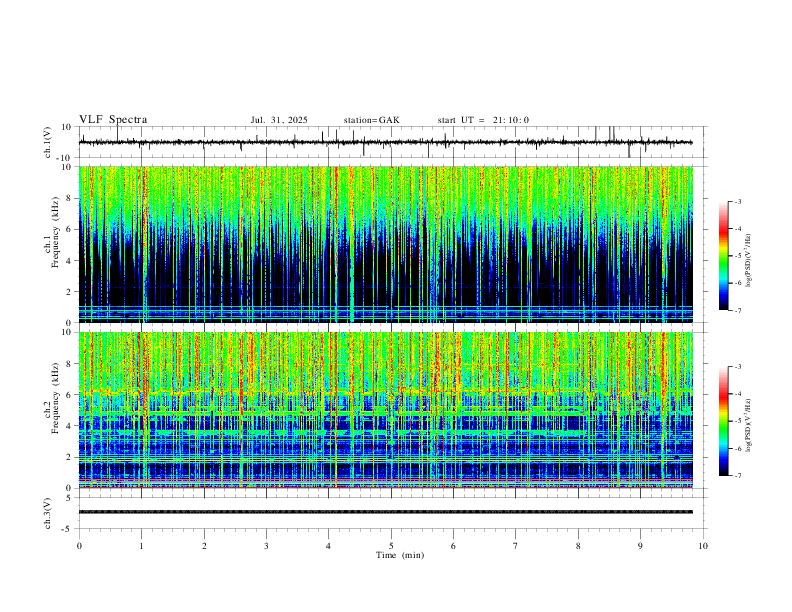Click the ch.1 spectrogram plot
Image resolution: width=792 pixels, height=612 pixels.
coord(385,244)
